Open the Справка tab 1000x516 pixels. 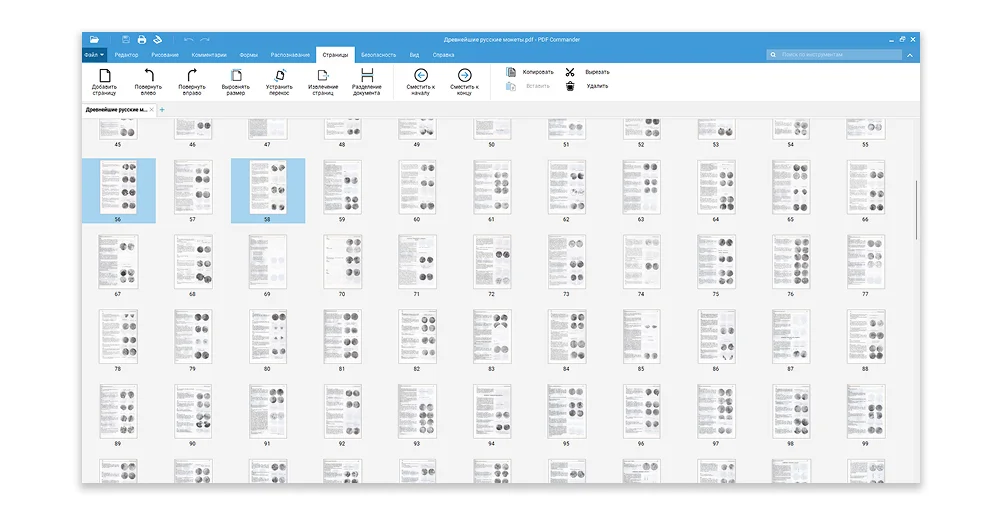point(443,55)
